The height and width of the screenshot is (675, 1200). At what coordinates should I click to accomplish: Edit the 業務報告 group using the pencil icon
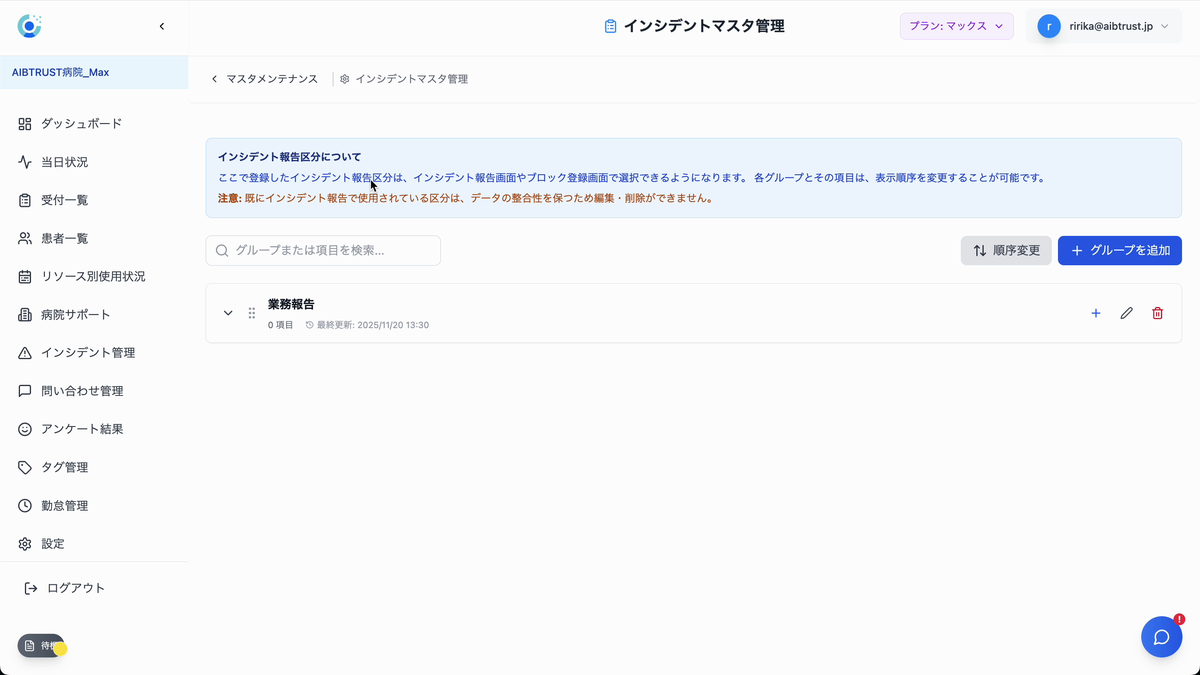[1126, 313]
